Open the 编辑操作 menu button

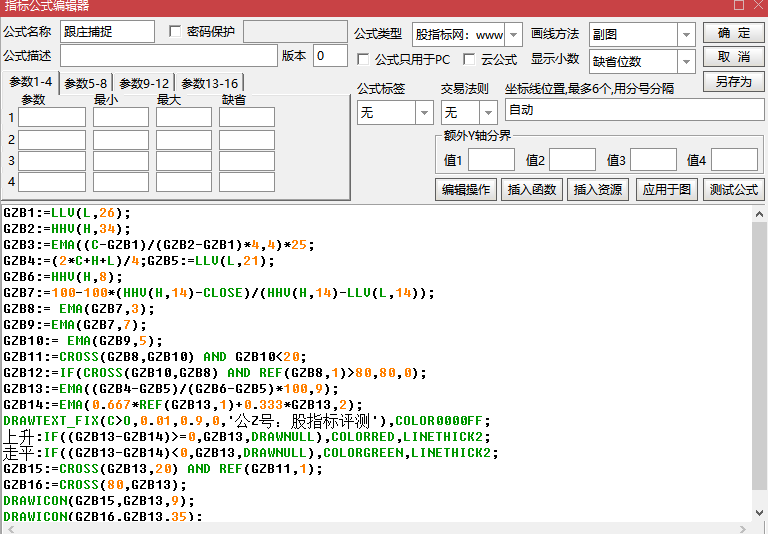click(x=466, y=189)
